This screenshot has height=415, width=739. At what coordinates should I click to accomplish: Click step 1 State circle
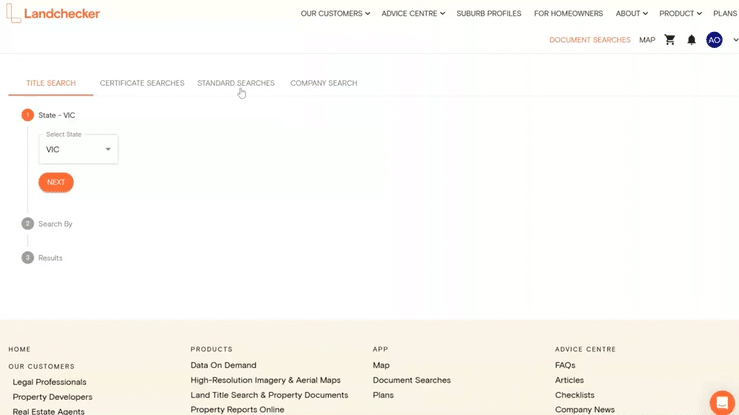[x=27, y=115]
